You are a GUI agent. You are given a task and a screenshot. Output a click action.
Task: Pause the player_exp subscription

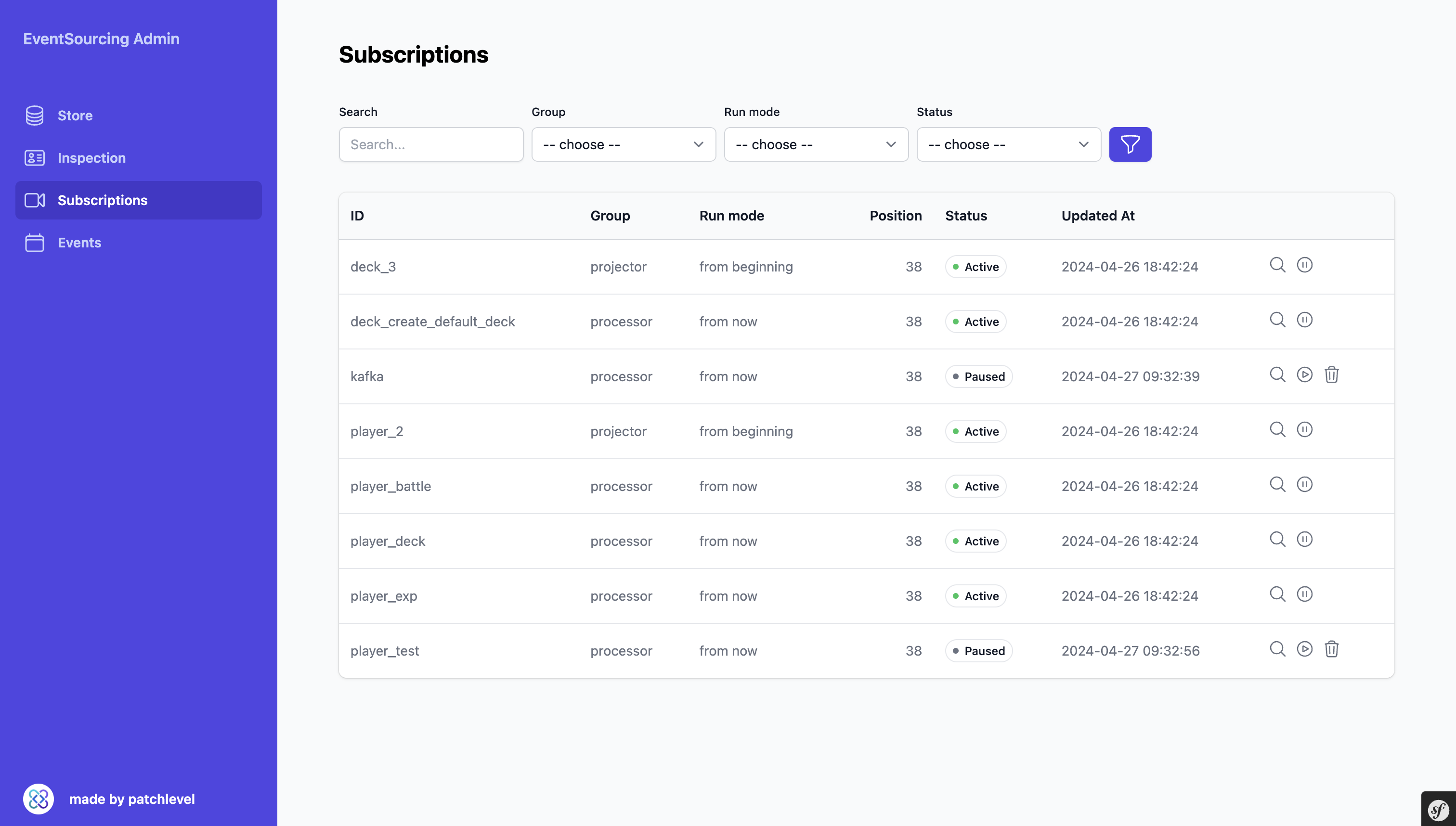[x=1304, y=594]
